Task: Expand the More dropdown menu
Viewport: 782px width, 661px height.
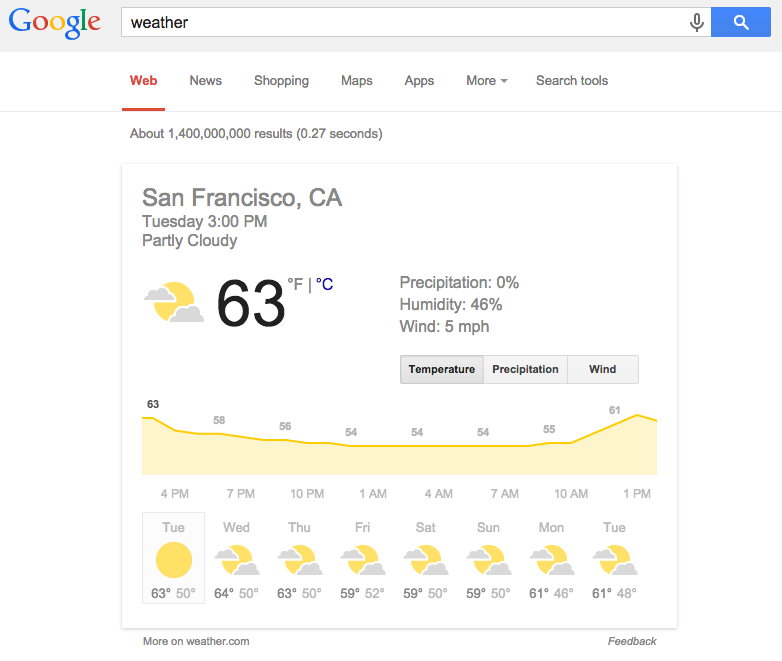Action: click(486, 81)
